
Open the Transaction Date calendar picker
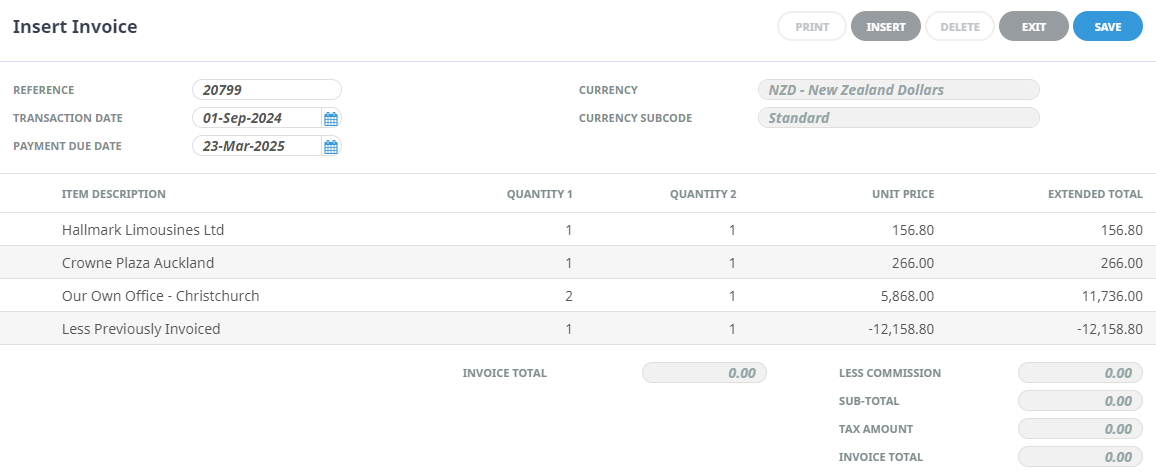[331, 119]
